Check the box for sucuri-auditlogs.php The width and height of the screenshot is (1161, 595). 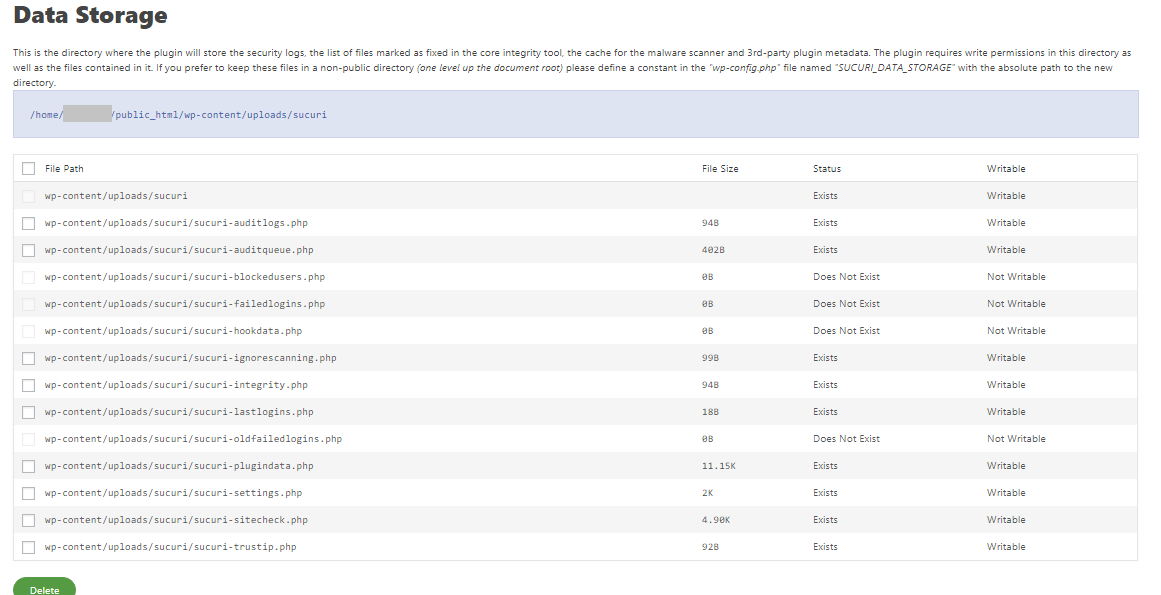[x=28, y=223]
